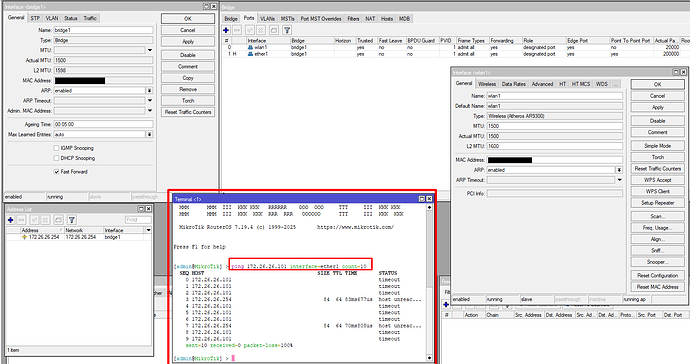Viewport: 690px width, 364px height.
Task: Click comment icon in Bridge toolbar
Action: (274, 30)
